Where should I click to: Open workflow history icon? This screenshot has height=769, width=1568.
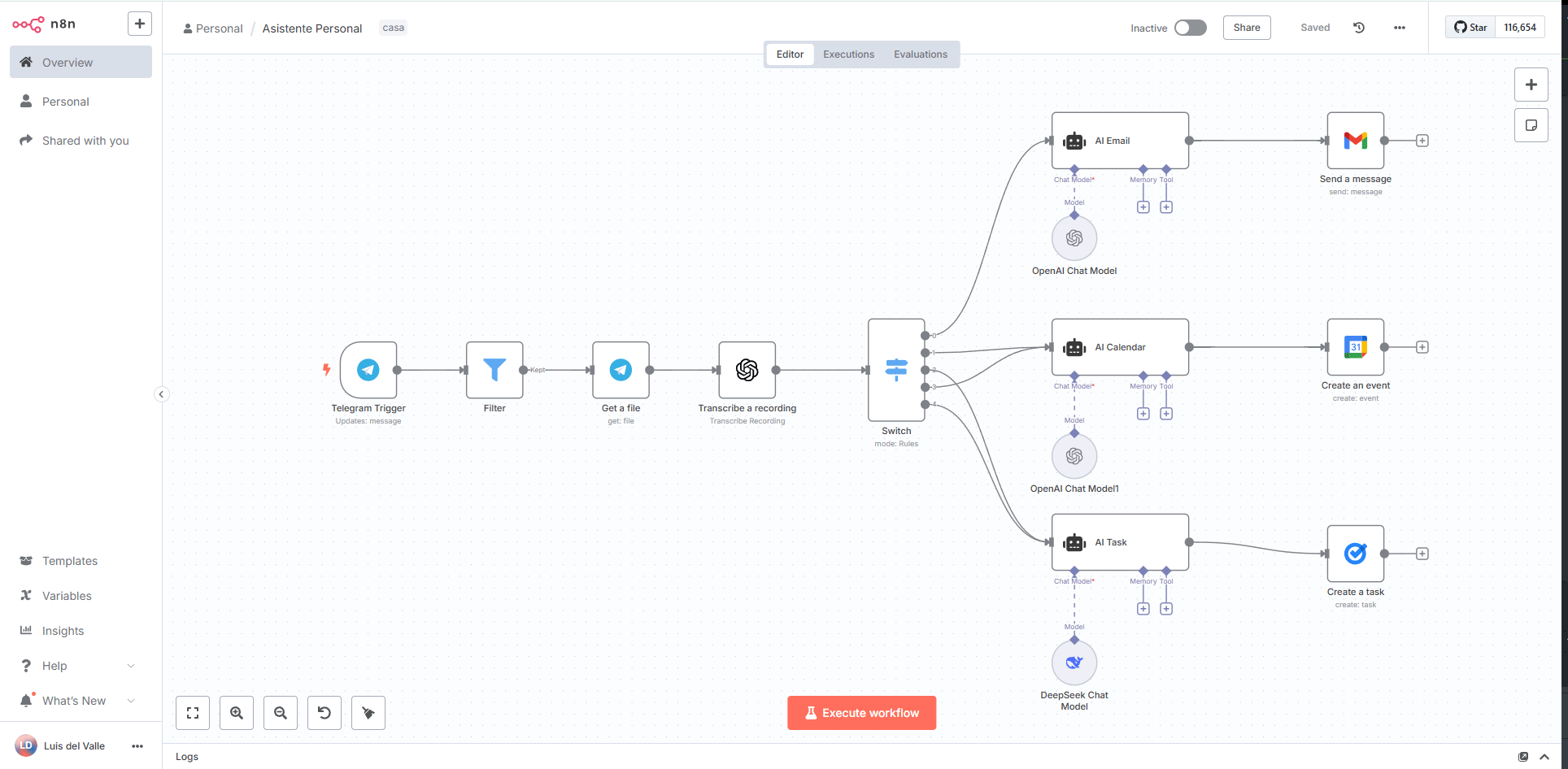(x=1359, y=28)
